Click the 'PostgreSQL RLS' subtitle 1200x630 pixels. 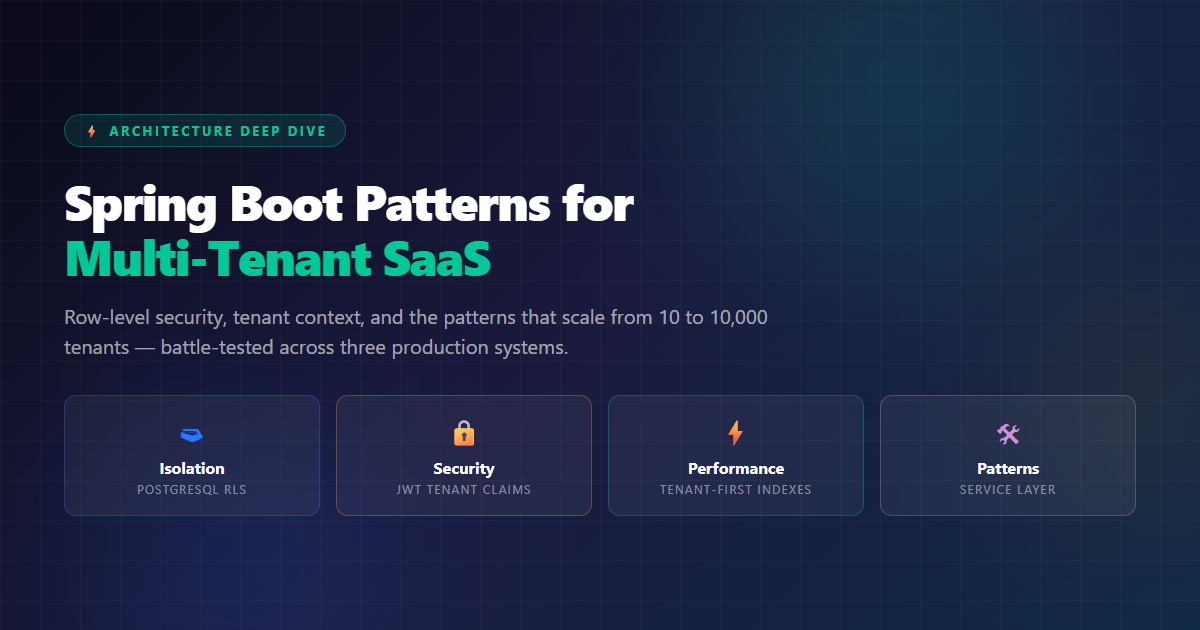[x=192, y=490]
